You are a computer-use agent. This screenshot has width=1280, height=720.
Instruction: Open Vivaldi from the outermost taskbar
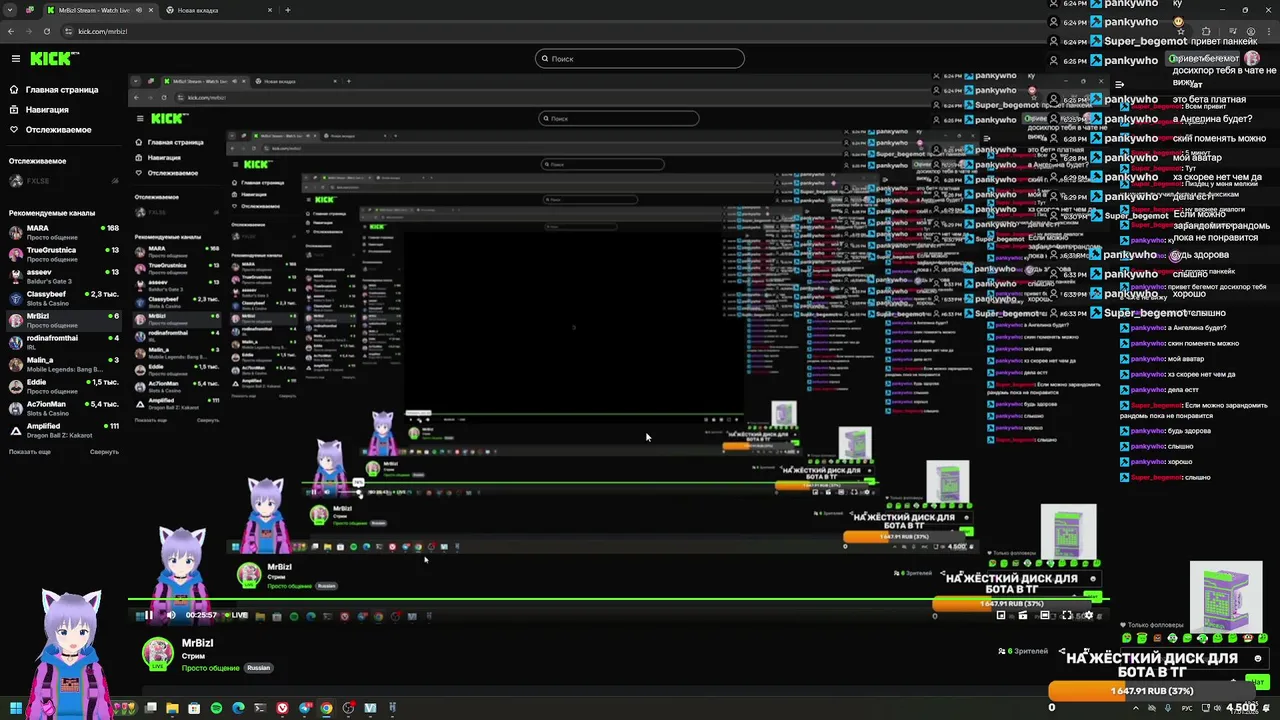(x=282, y=708)
